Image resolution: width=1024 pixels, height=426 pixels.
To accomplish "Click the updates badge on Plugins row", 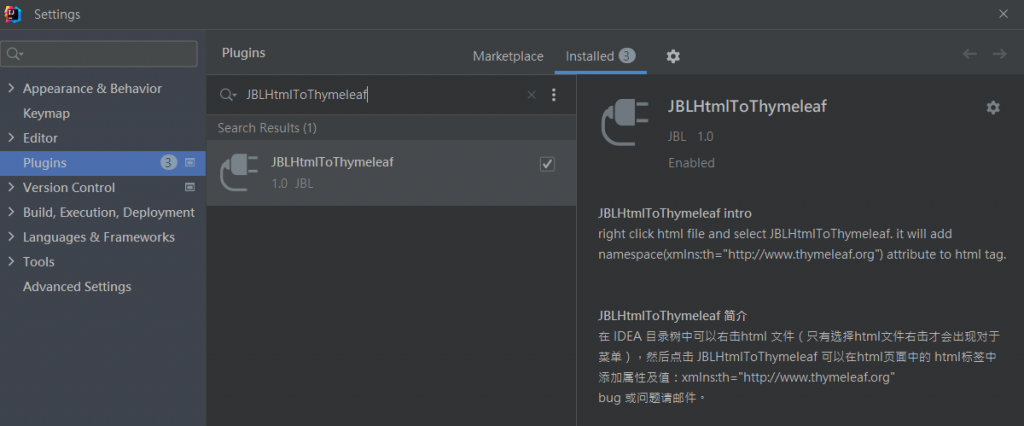I will tap(169, 163).
